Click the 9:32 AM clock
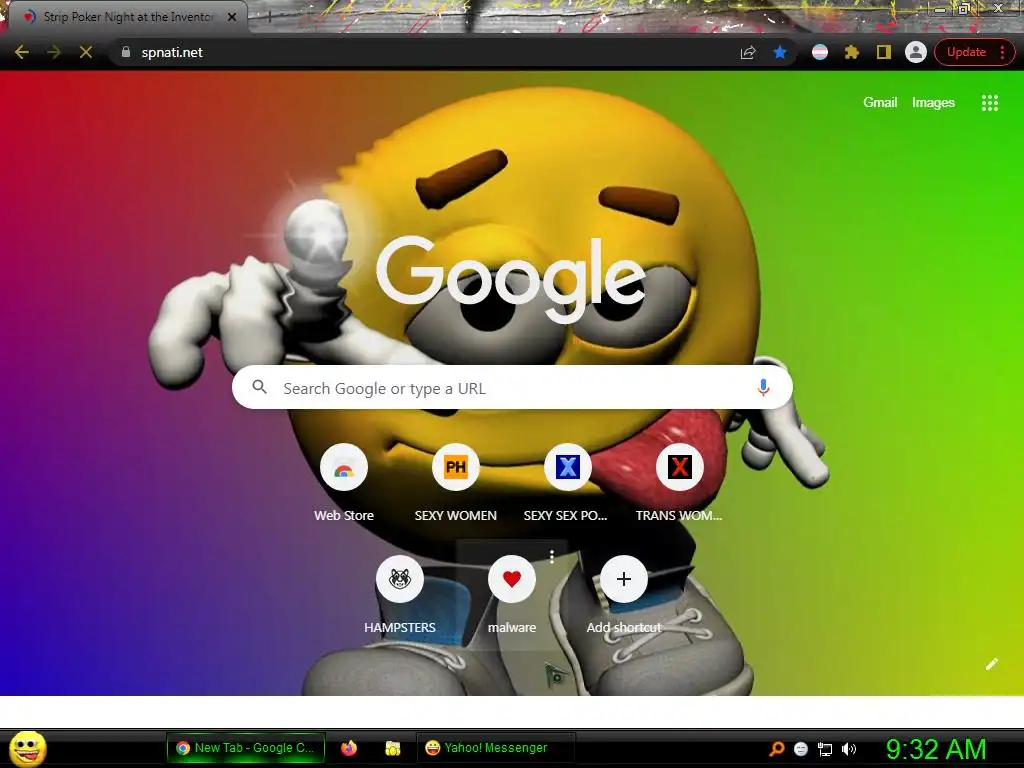This screenshot has height=768, width=1024. 936,749
